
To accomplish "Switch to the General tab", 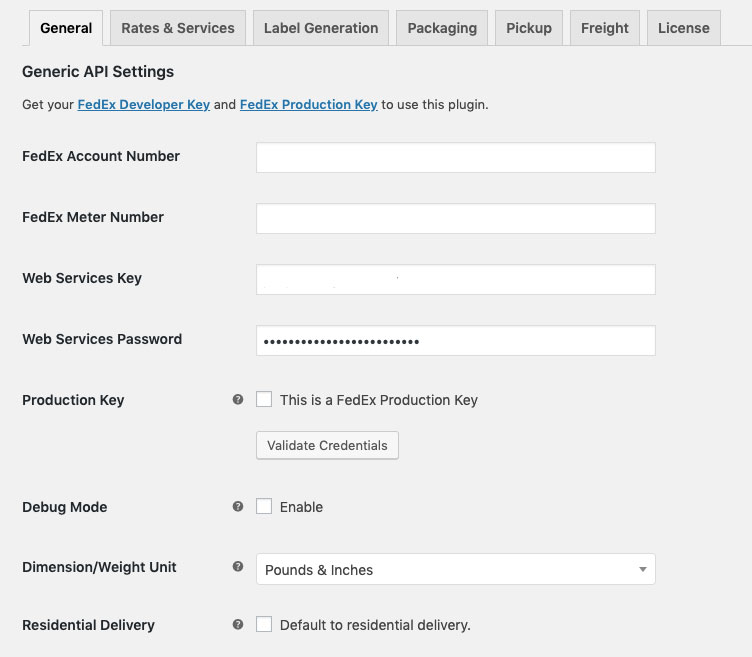I will point(66,28).
